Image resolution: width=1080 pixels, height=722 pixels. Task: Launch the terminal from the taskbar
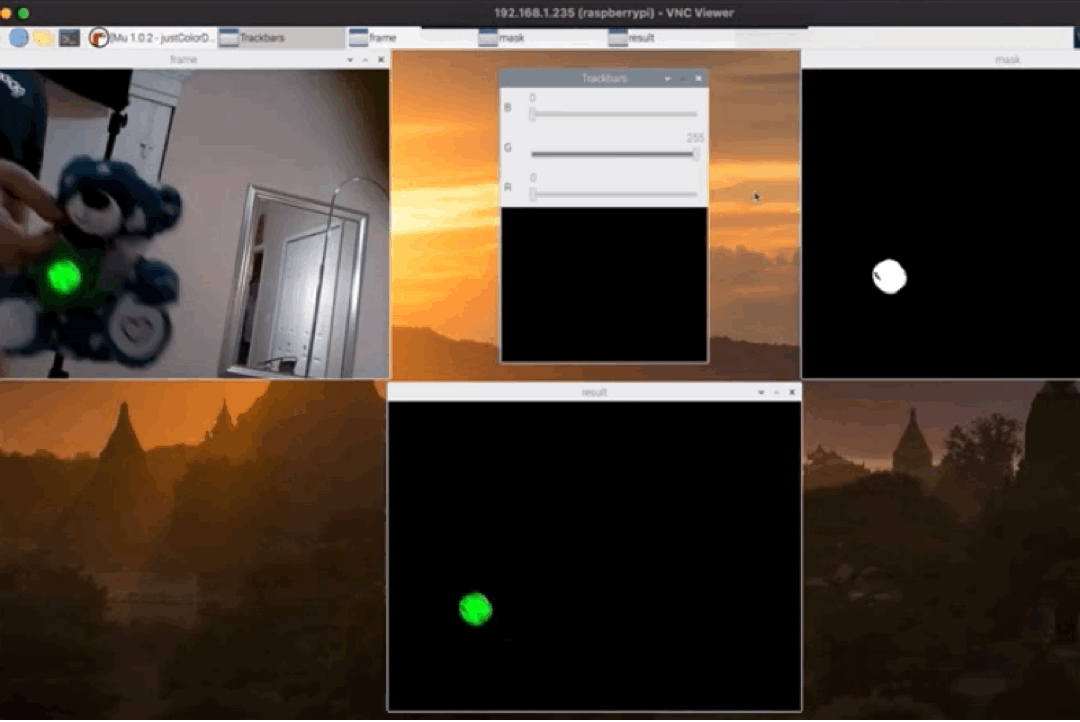coord(69,38)
